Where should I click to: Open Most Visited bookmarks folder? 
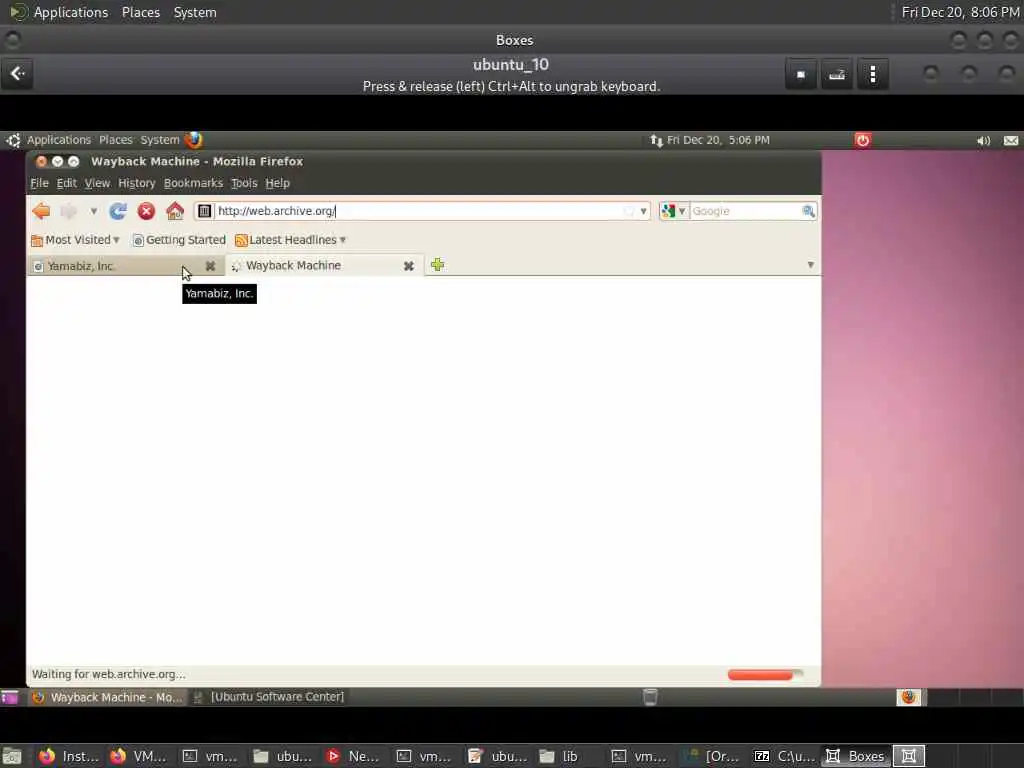(75, 240)
